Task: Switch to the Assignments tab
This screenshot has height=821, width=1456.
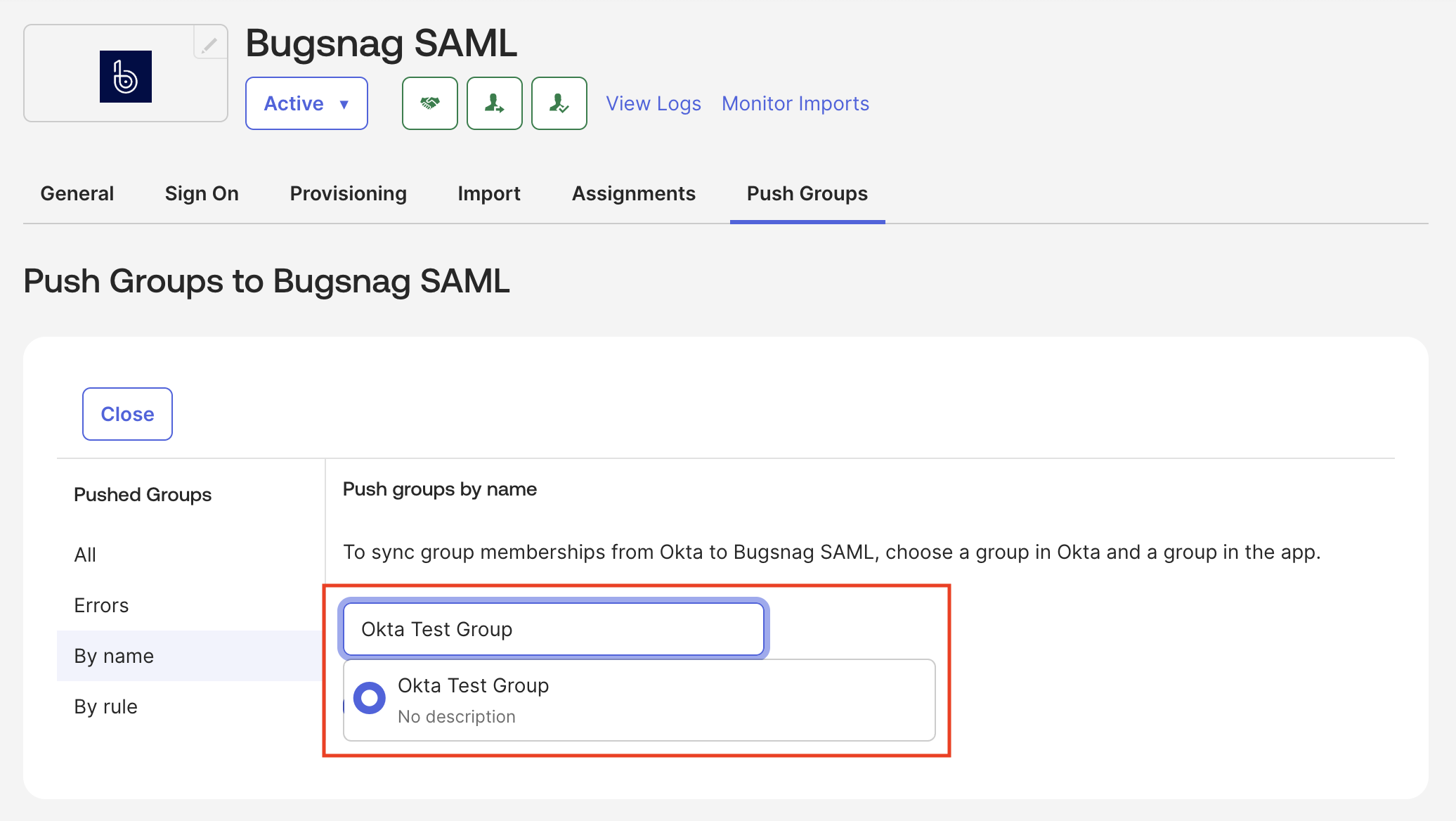Action: (633, 193)
